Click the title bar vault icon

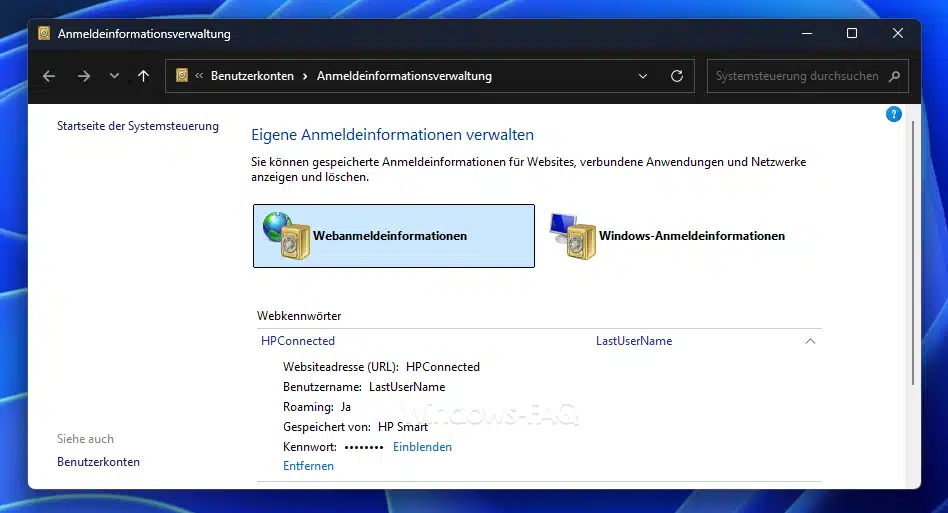pos(44,33)
